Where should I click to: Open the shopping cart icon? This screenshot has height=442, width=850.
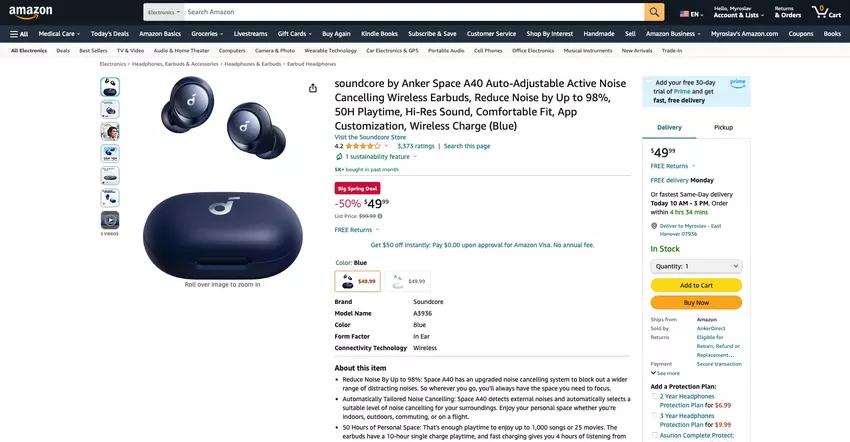pos(826,12)
